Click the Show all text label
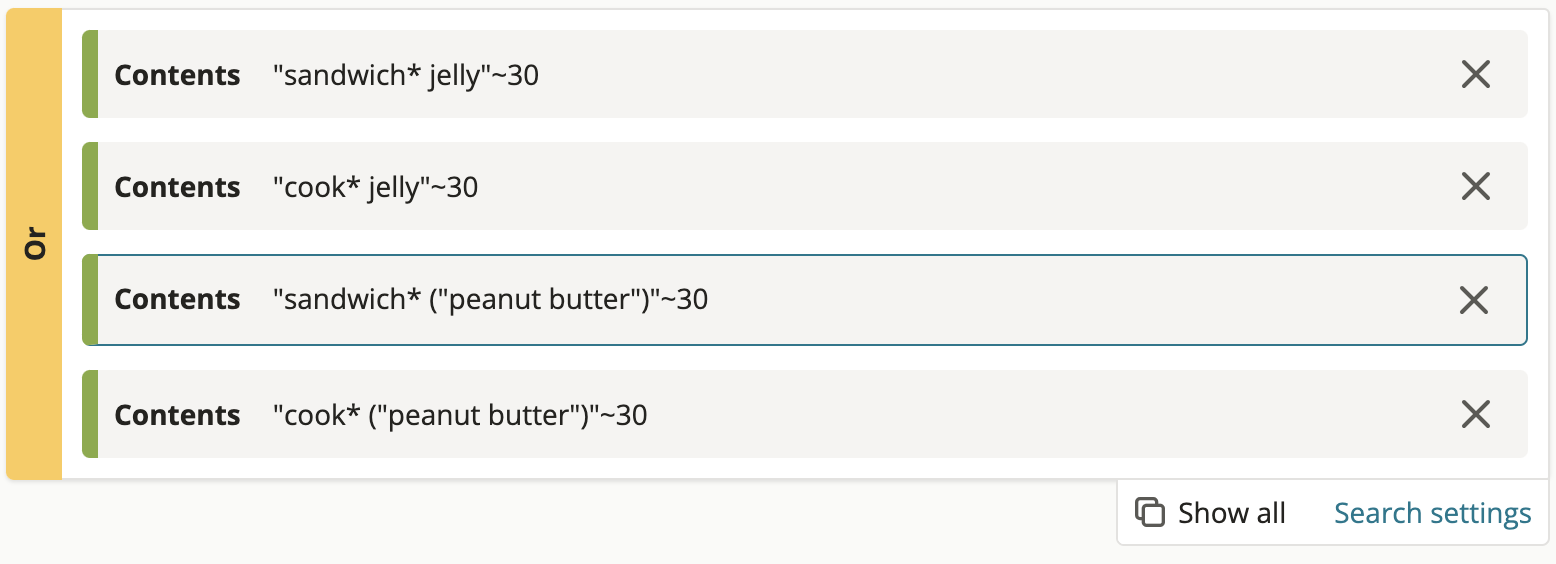Screen dimensions: 1556x564 (x=1232, y=513)
